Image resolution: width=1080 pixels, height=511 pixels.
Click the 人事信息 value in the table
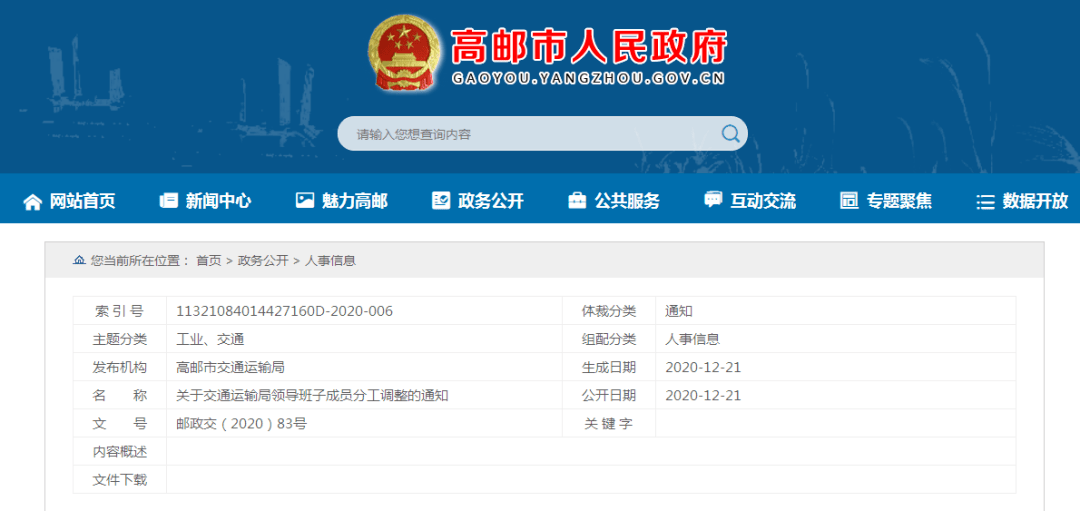[x=692, y=340]
